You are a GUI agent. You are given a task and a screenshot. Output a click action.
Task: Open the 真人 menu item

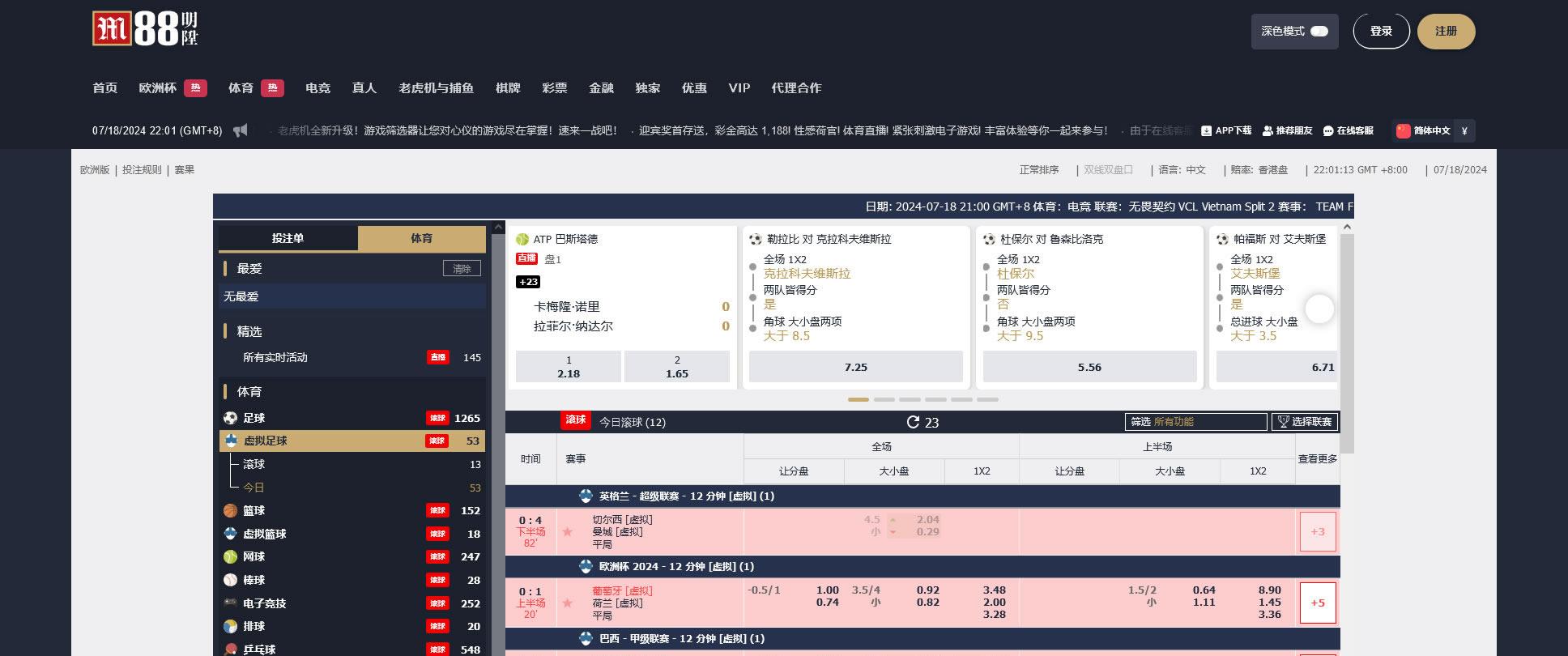point(364,88)
